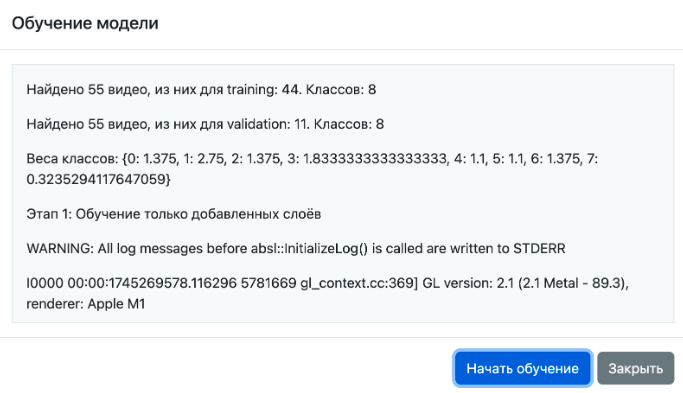Click the GL version: 2.1 text
This screenshot has width=683, height=393.
[468, 283]
